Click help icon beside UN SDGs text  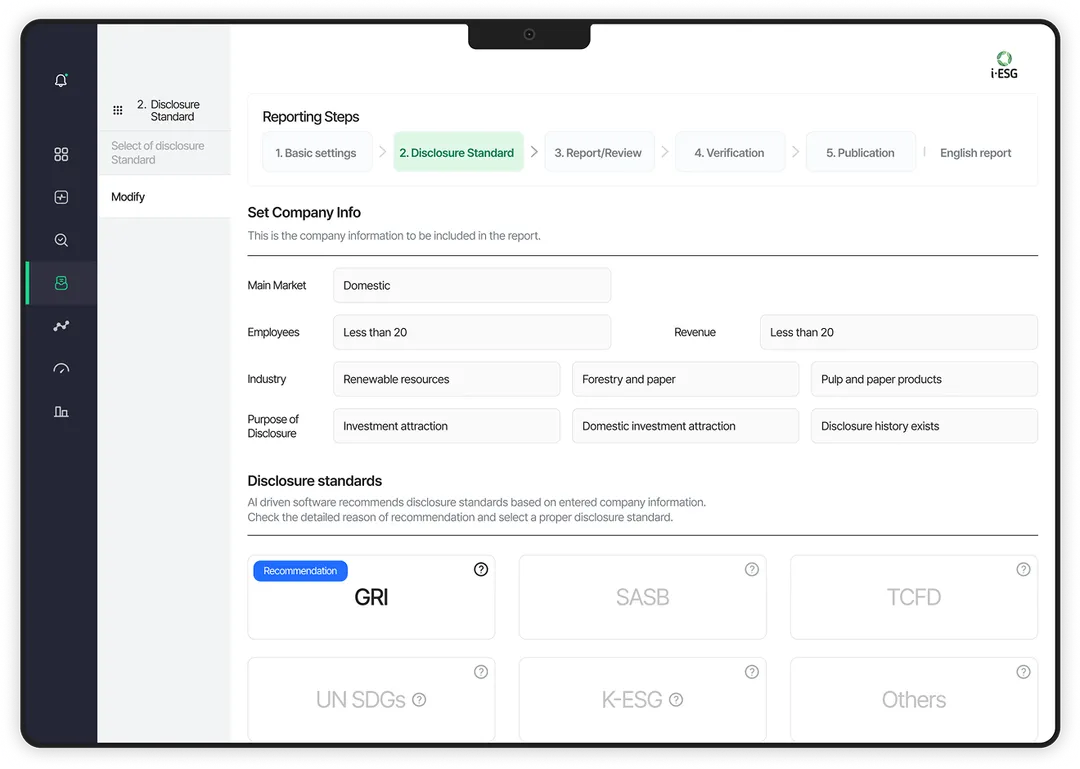(x=419, y=699)
